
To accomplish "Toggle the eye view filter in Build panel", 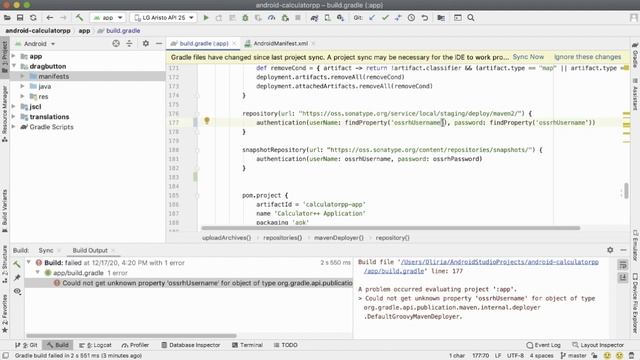I will pos(17,291).
